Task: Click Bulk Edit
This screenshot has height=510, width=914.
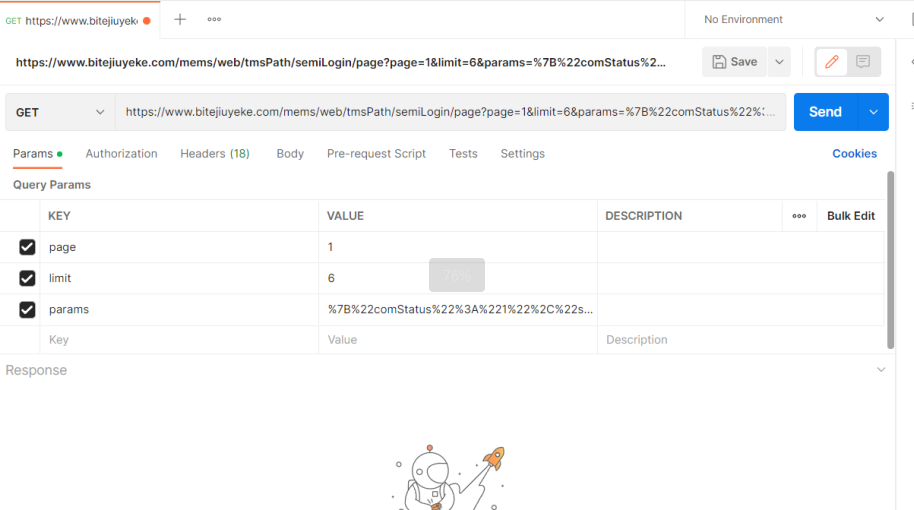Action: click(x=850, y=216)
